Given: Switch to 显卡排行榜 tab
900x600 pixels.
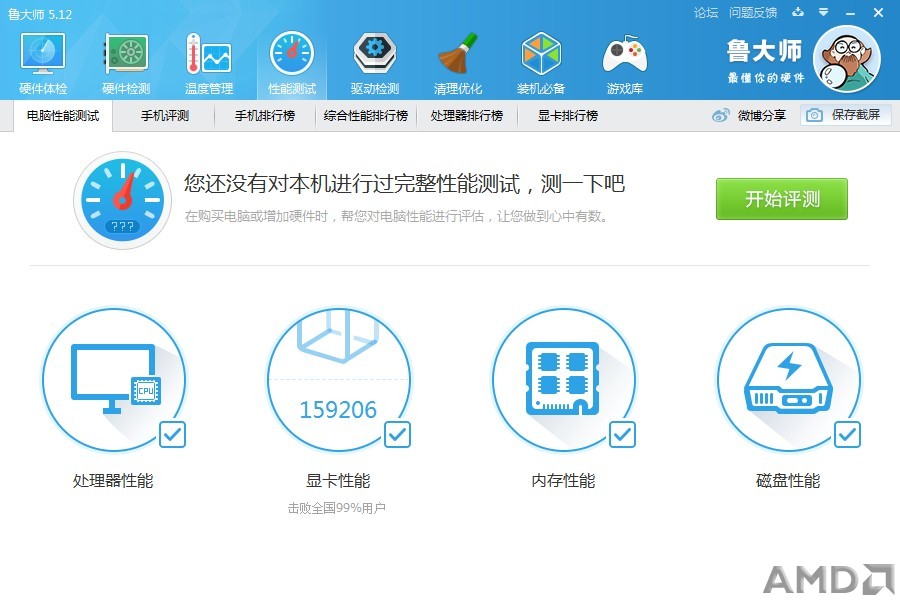Looking at the screenshot, I should point(568,115).
